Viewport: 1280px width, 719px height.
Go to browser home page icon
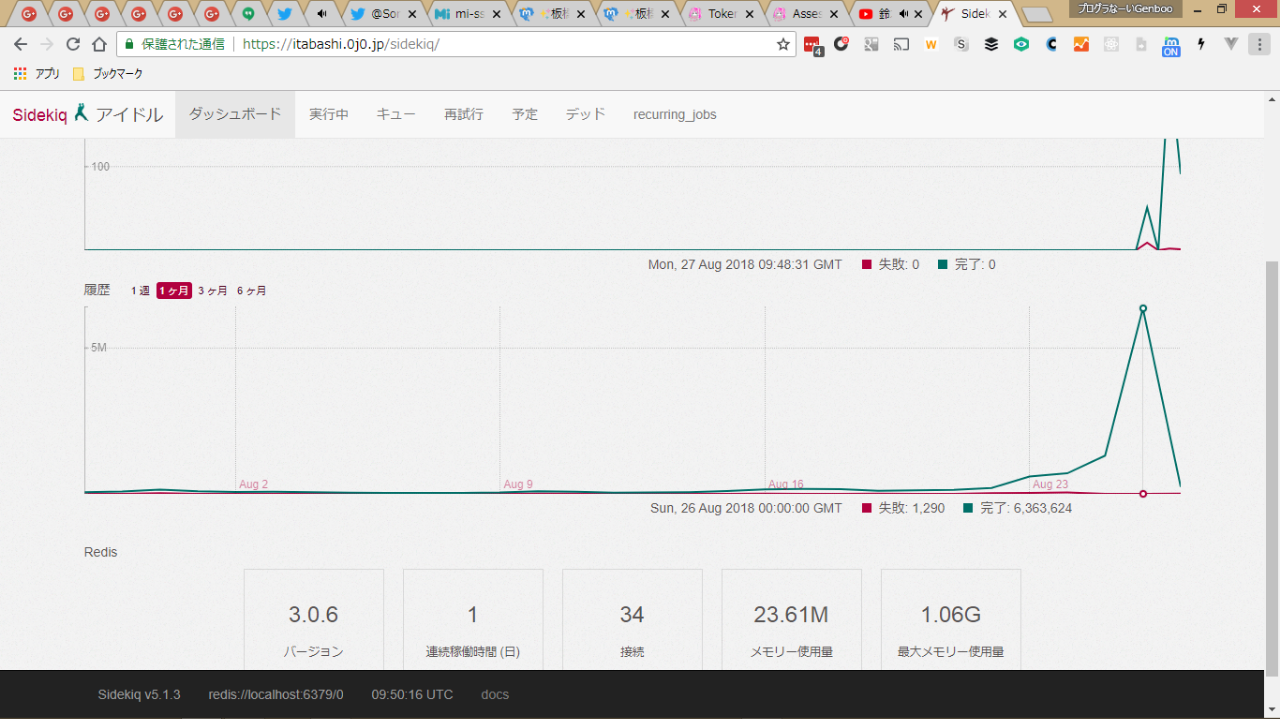(x=99, y=44)
